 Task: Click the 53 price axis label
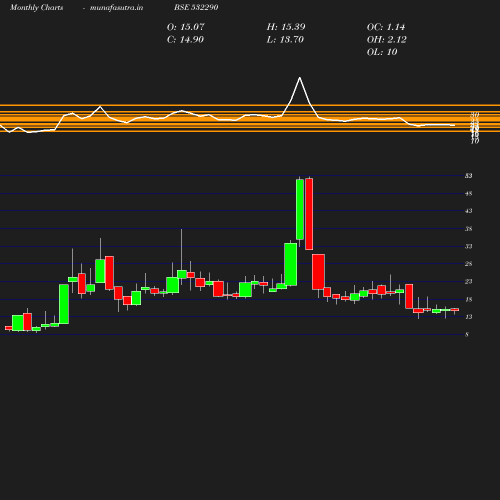468,176
